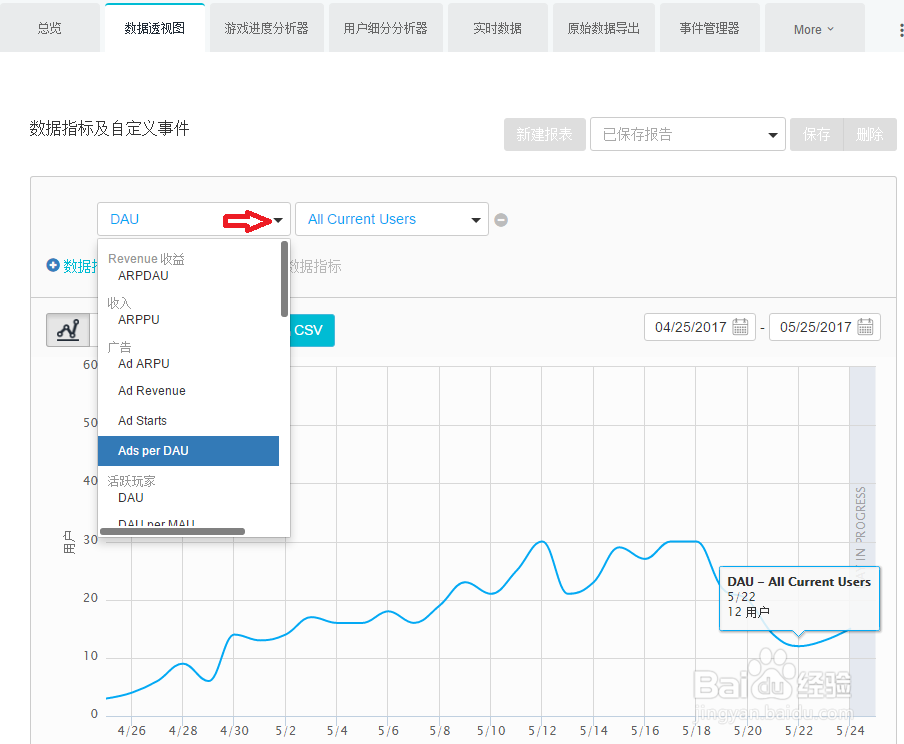Screen dimensions: 904x744
Task: Open the 实时数据 tab
Action: (497, 28)
